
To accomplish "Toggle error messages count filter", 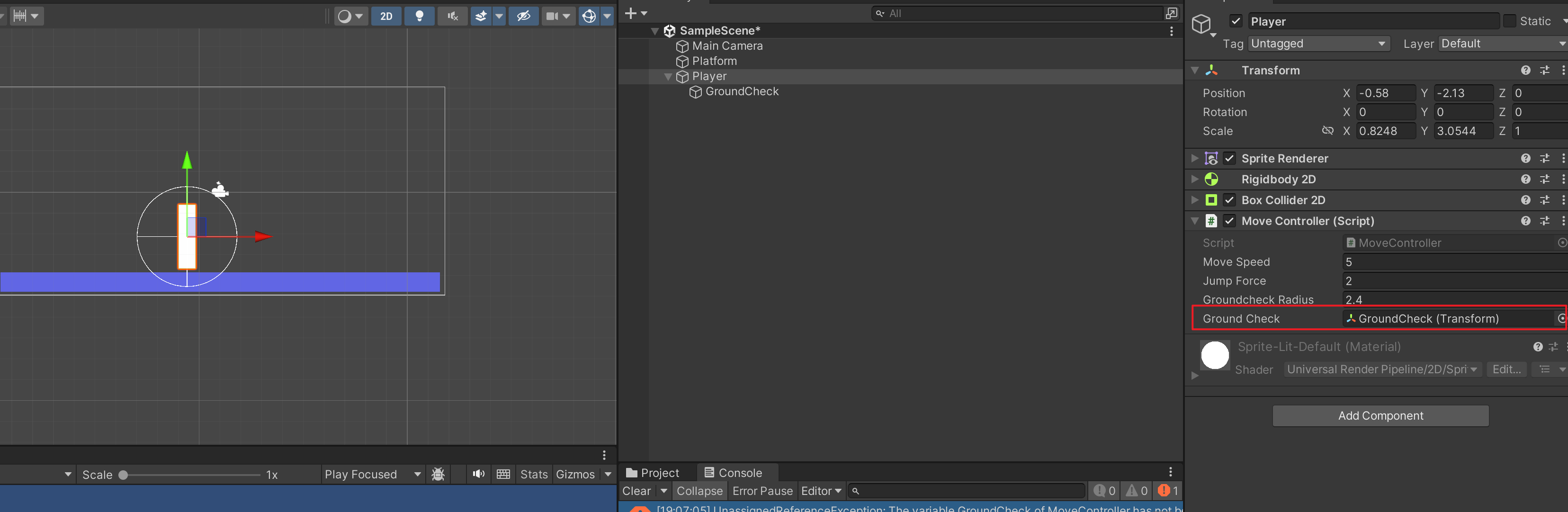I will pos(1168,491).
